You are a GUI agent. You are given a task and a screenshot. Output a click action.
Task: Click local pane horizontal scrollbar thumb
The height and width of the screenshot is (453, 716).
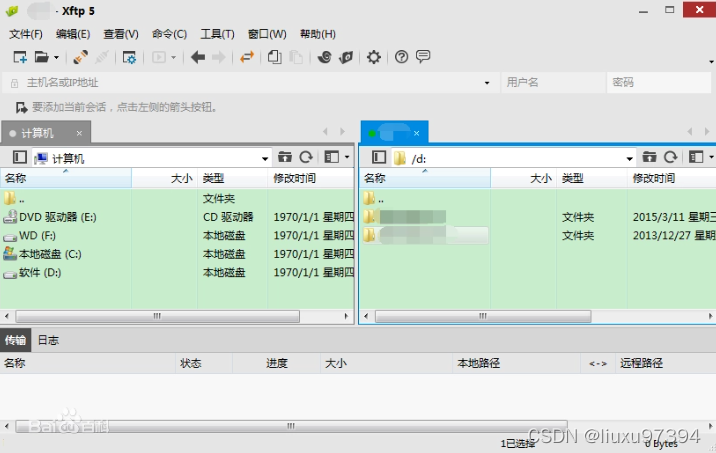click(158, 316)
